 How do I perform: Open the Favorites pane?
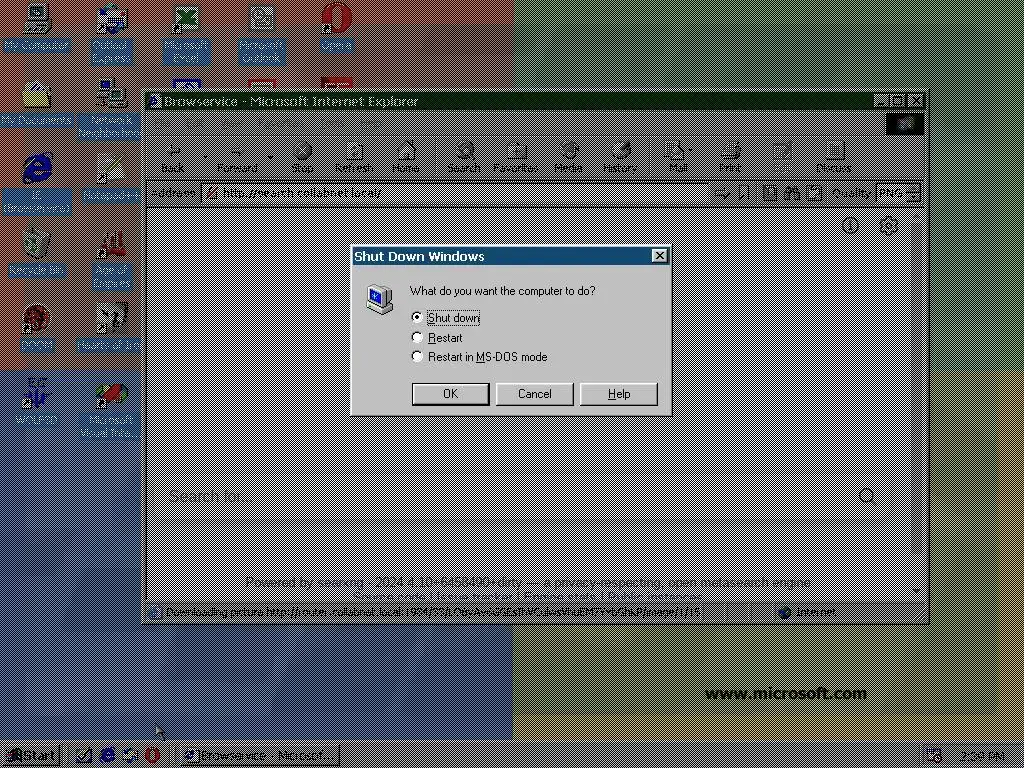click(x=515, y=157)
